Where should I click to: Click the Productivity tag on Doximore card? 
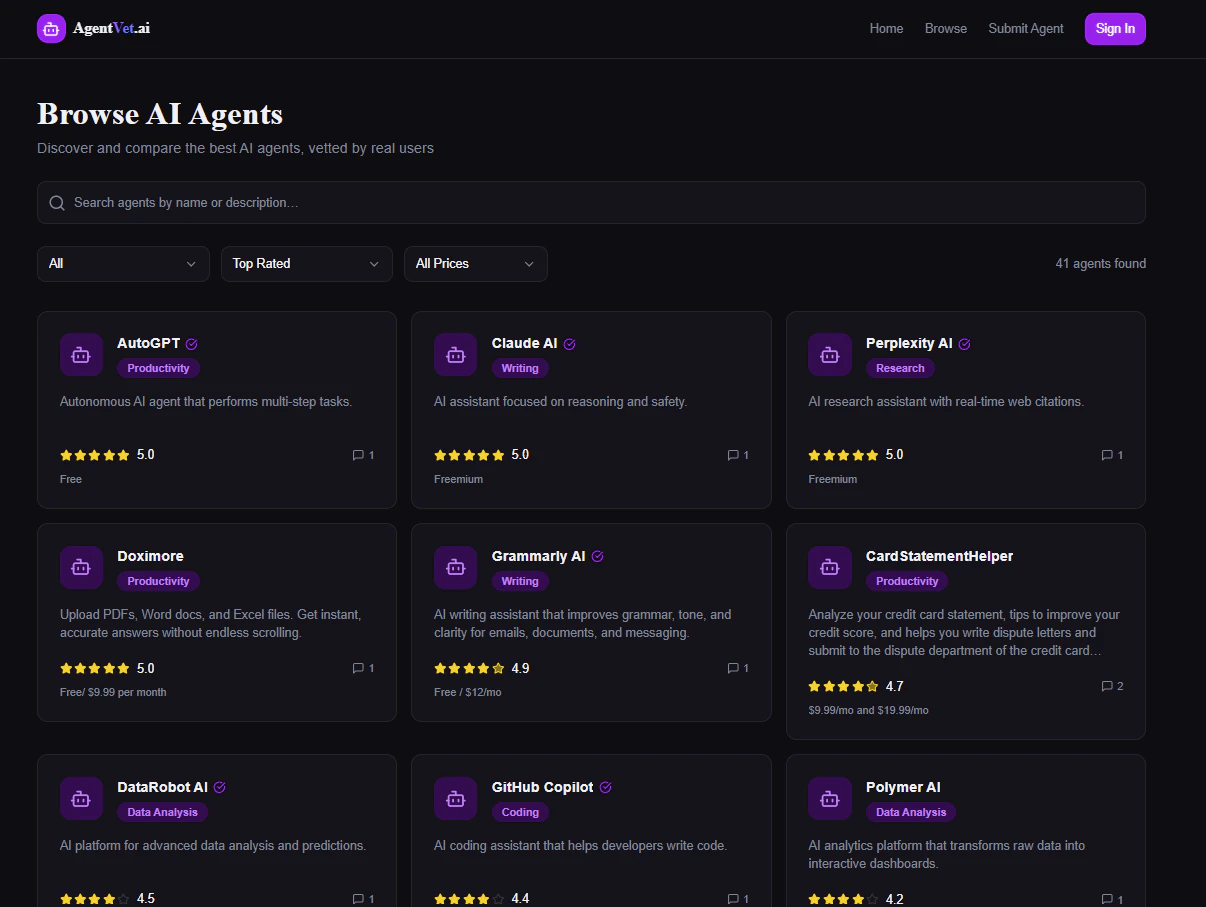pos(158,581)
